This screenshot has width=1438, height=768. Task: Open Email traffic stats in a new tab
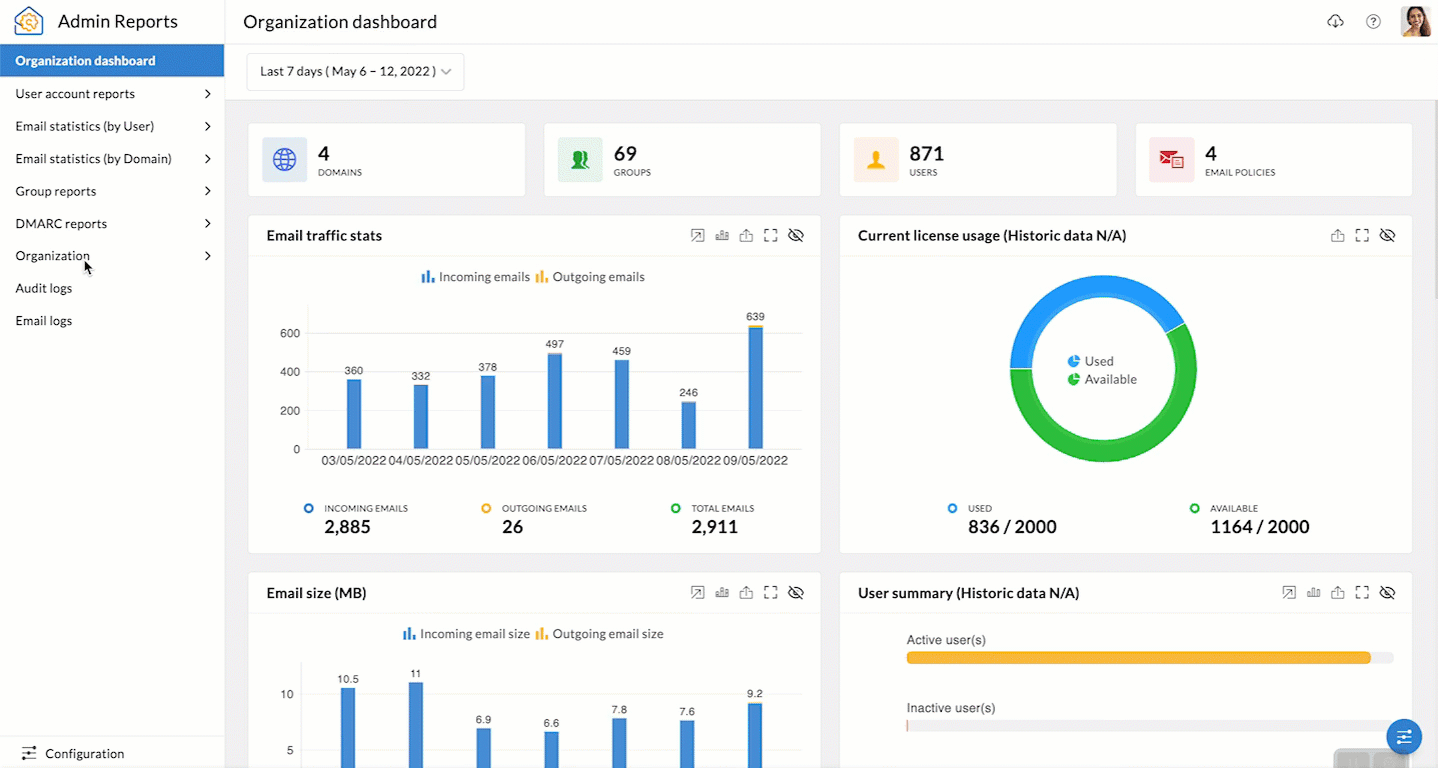click(x=697, y=235)
